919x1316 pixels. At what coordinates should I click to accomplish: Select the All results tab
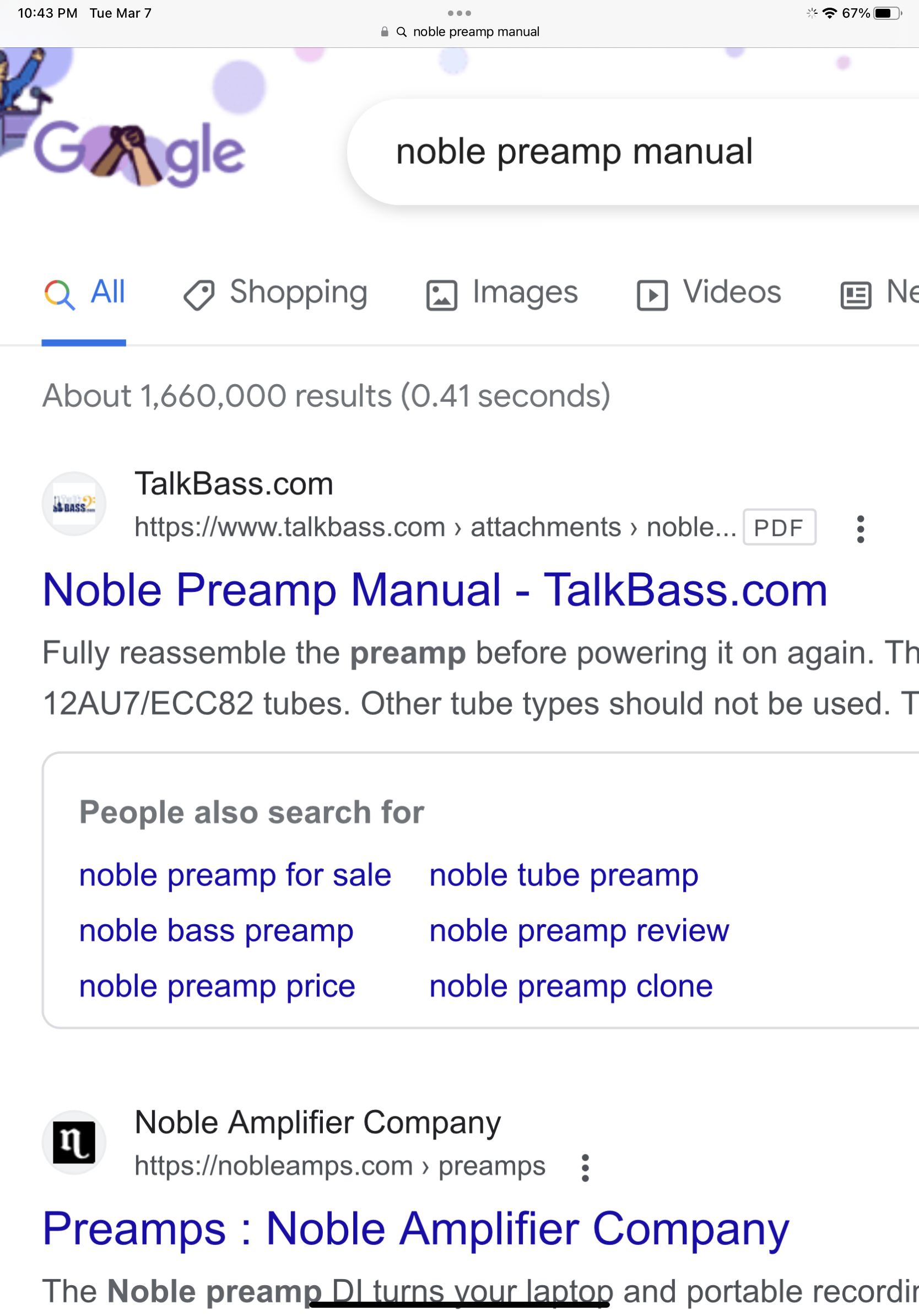(84, 293)
